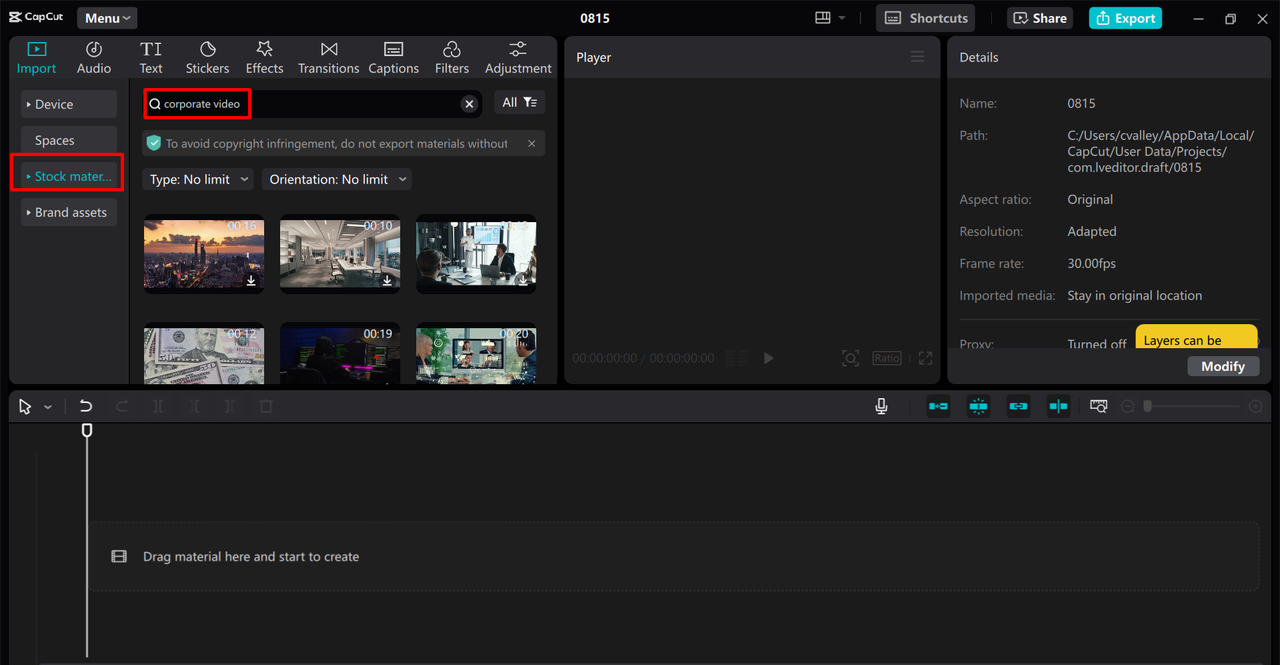Enter fullscreen preview mode
The height and width of the screenshot is (665, 1280).
926,358
